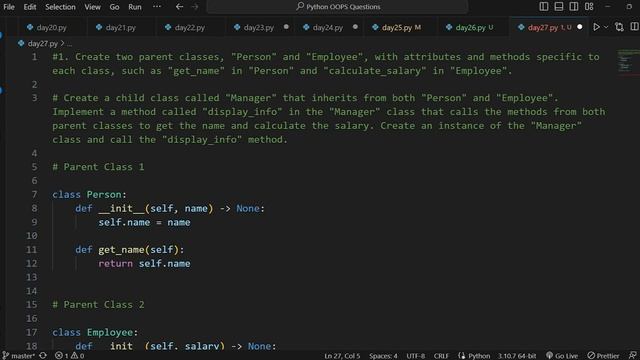Click the code minimap
Viewport: 640px width, 360px height.
coord(628,62)
